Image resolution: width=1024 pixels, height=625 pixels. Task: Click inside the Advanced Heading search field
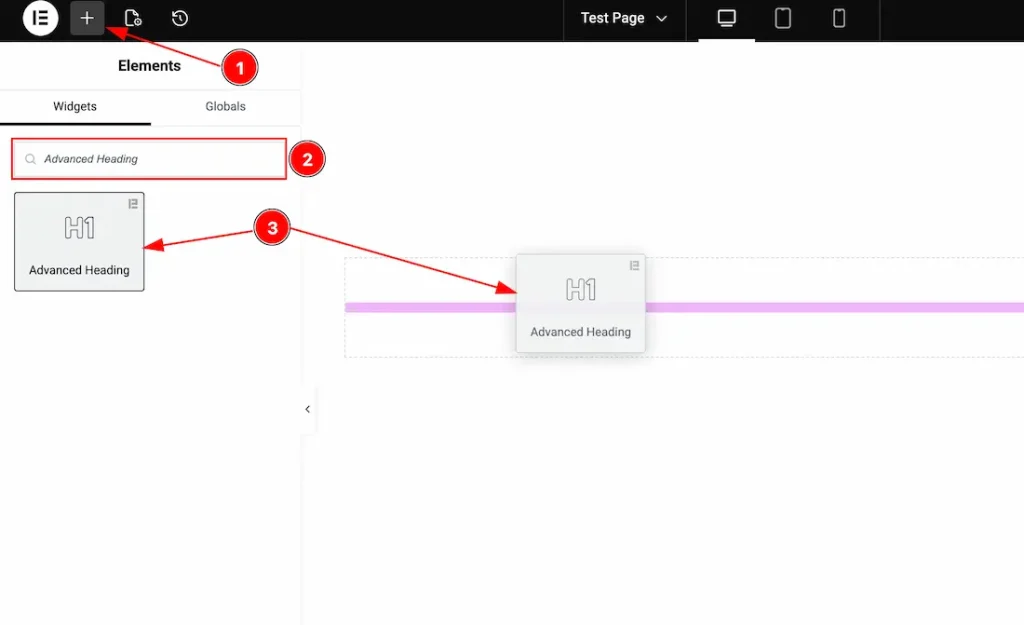click(x=150, y=158)
